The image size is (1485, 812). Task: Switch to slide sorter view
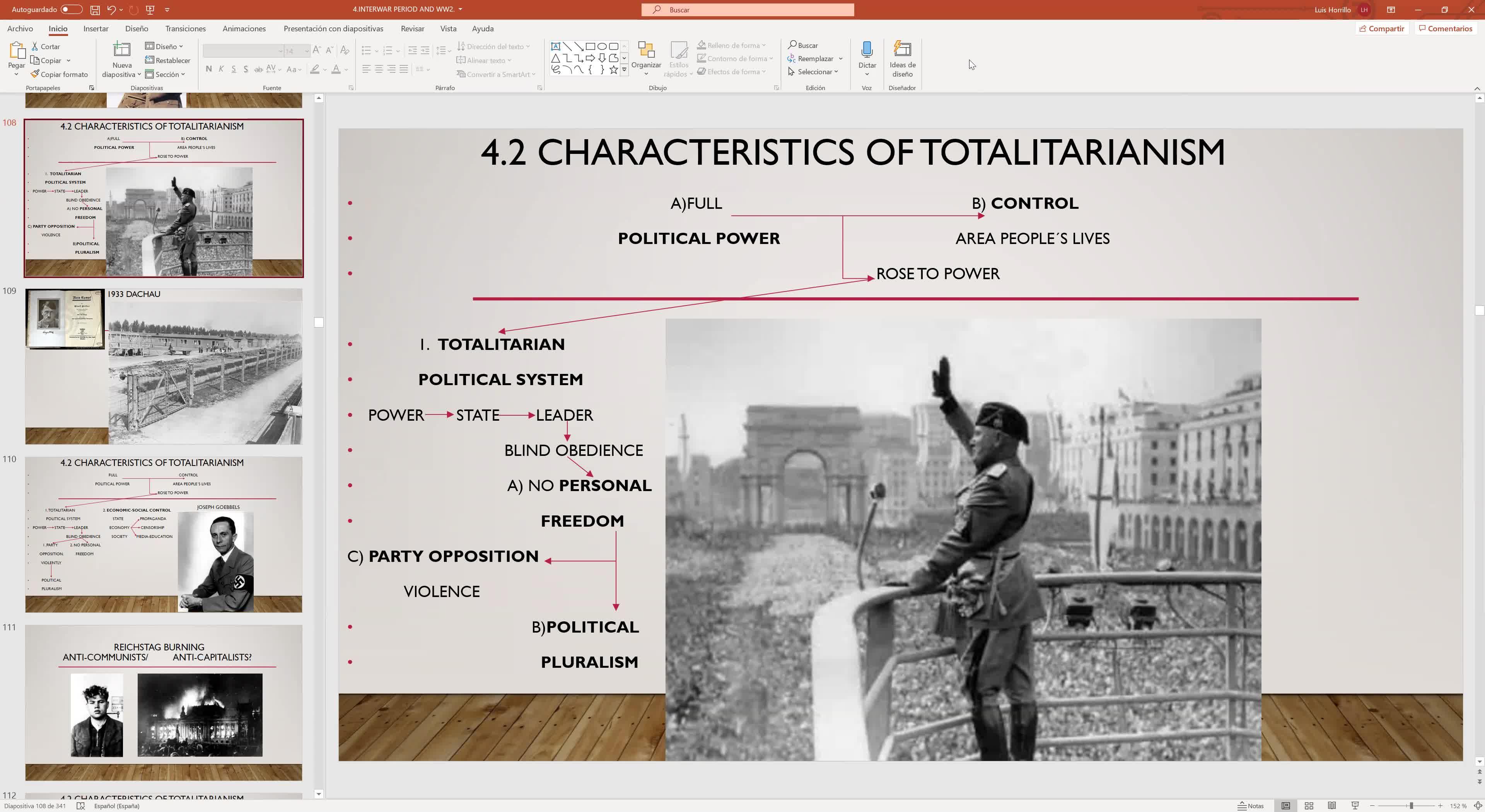coord(1309,806)
